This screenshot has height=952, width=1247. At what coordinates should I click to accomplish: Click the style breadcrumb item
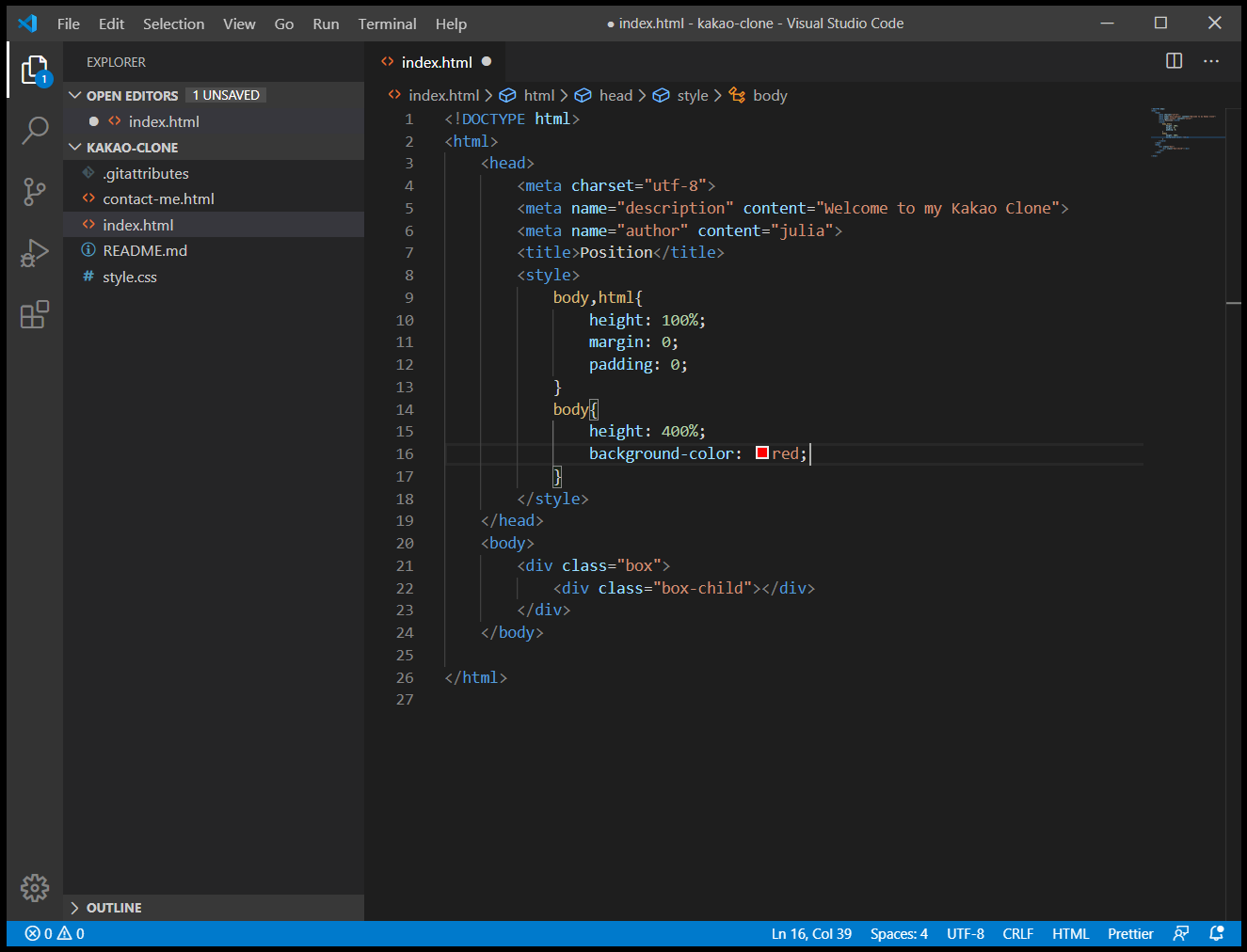681,95
